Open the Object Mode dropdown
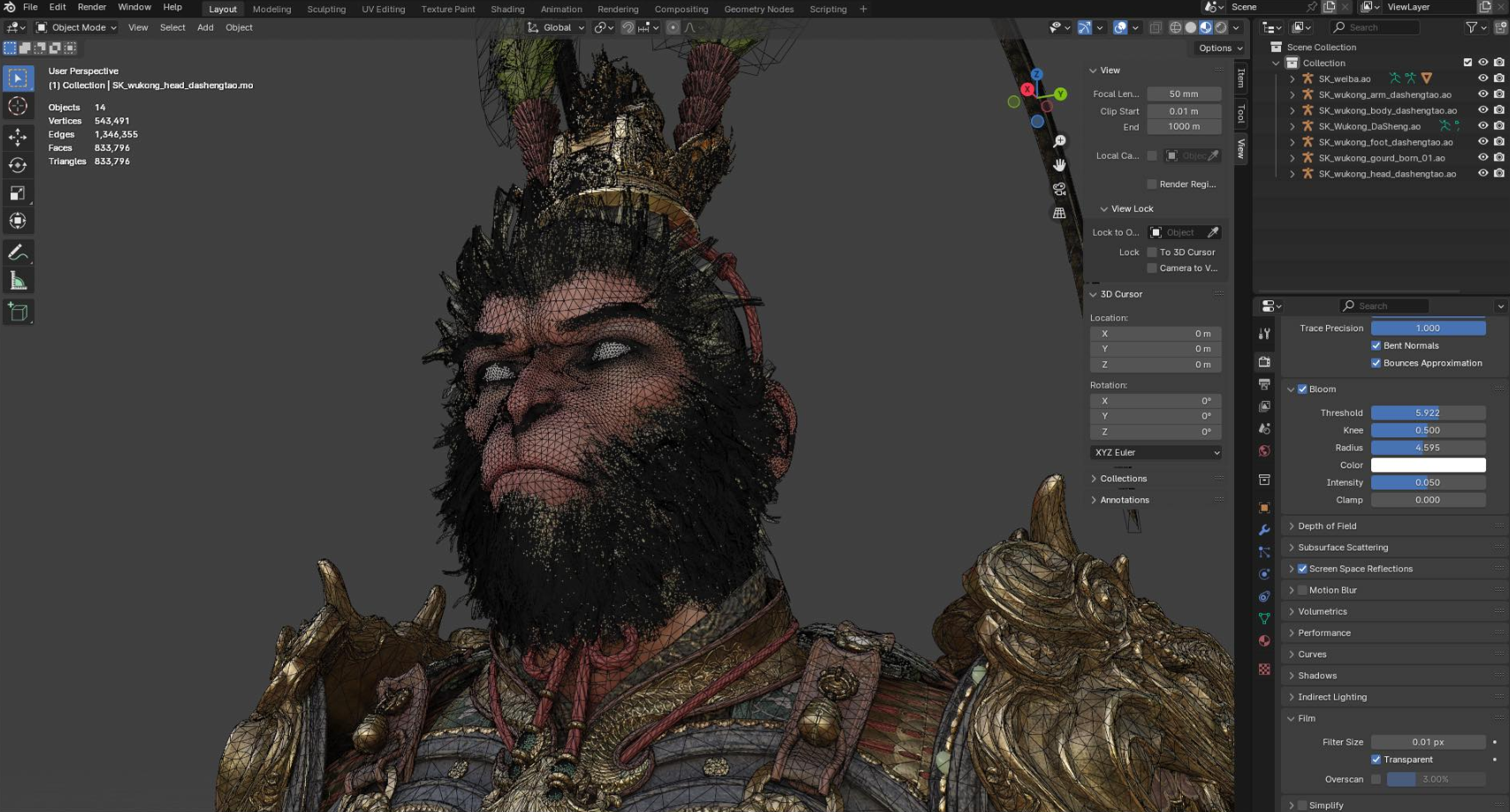 click(x=77, y=27)
